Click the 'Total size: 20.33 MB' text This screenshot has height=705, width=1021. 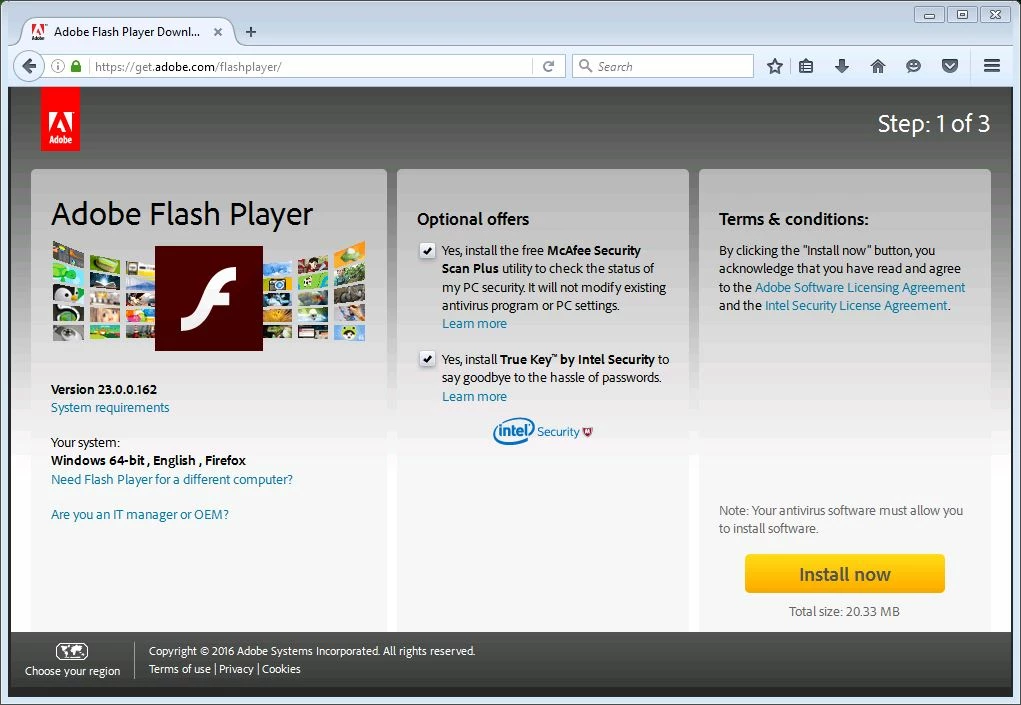(844, 611)
